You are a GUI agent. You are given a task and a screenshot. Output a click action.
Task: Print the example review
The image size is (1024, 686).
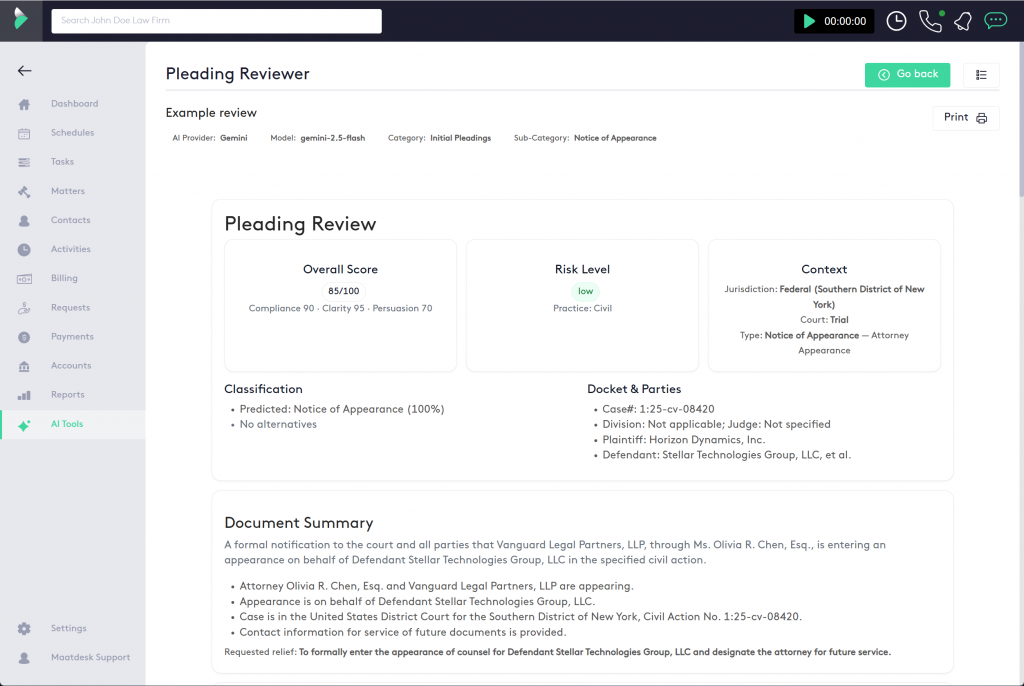tap(965, 118)
